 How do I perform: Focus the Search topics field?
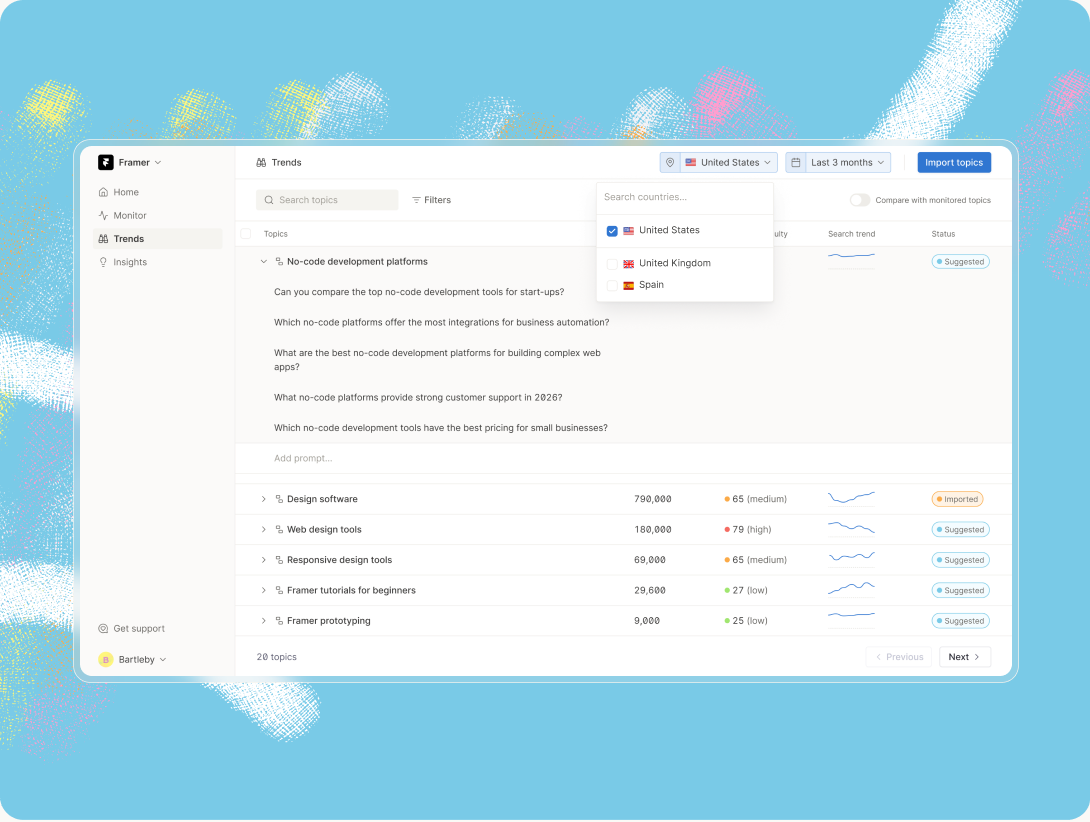[327, 200]
